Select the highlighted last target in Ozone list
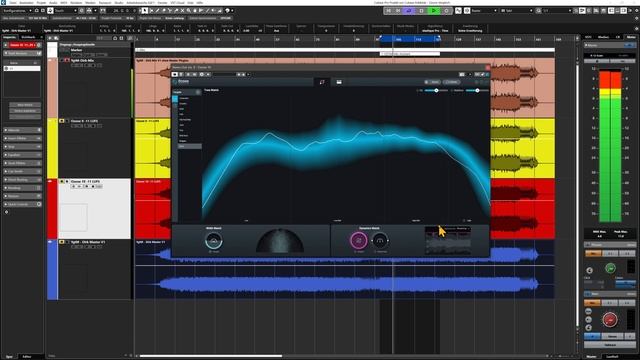 [189, 146]
